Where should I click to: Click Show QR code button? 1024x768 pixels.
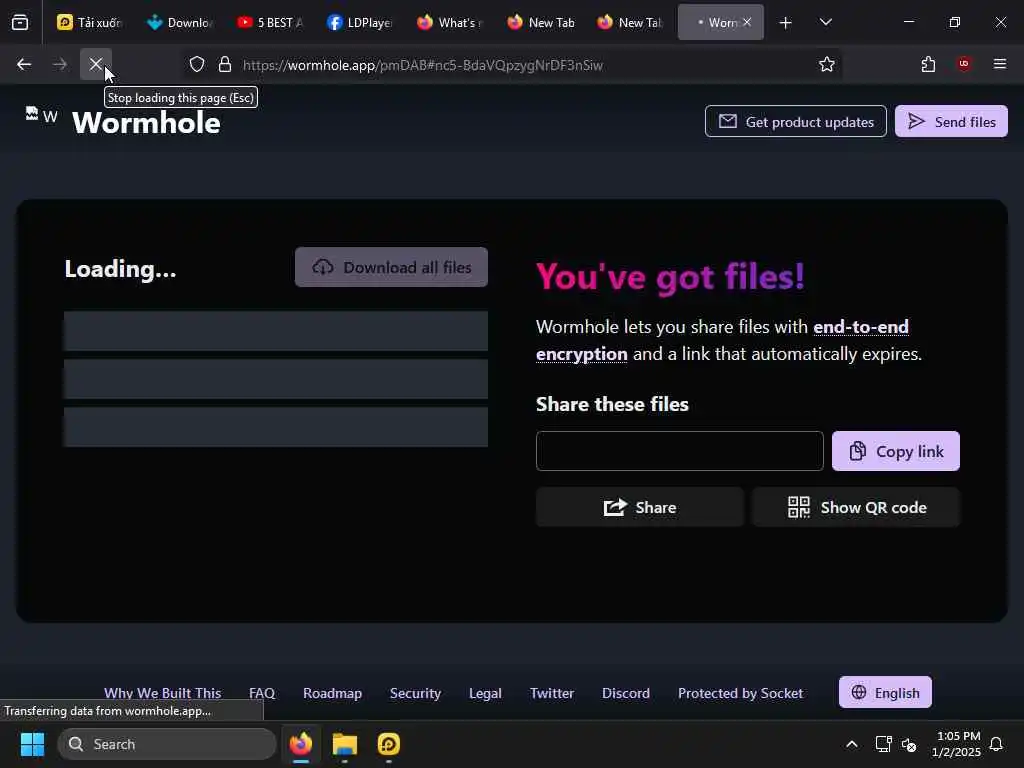tap(856, 507)
